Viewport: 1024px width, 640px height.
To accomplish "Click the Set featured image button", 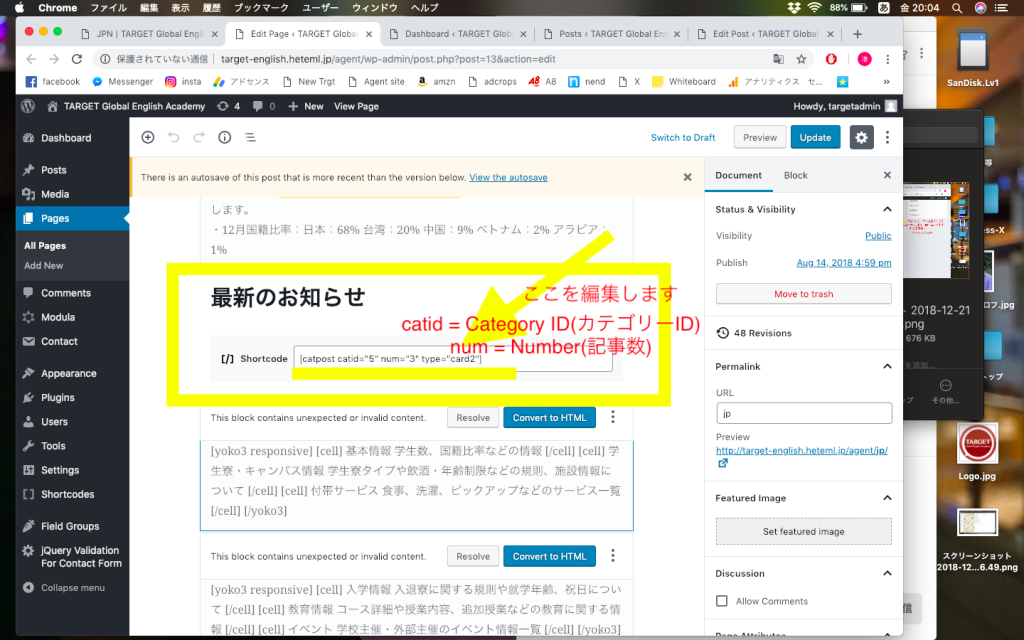I will 803,531.
